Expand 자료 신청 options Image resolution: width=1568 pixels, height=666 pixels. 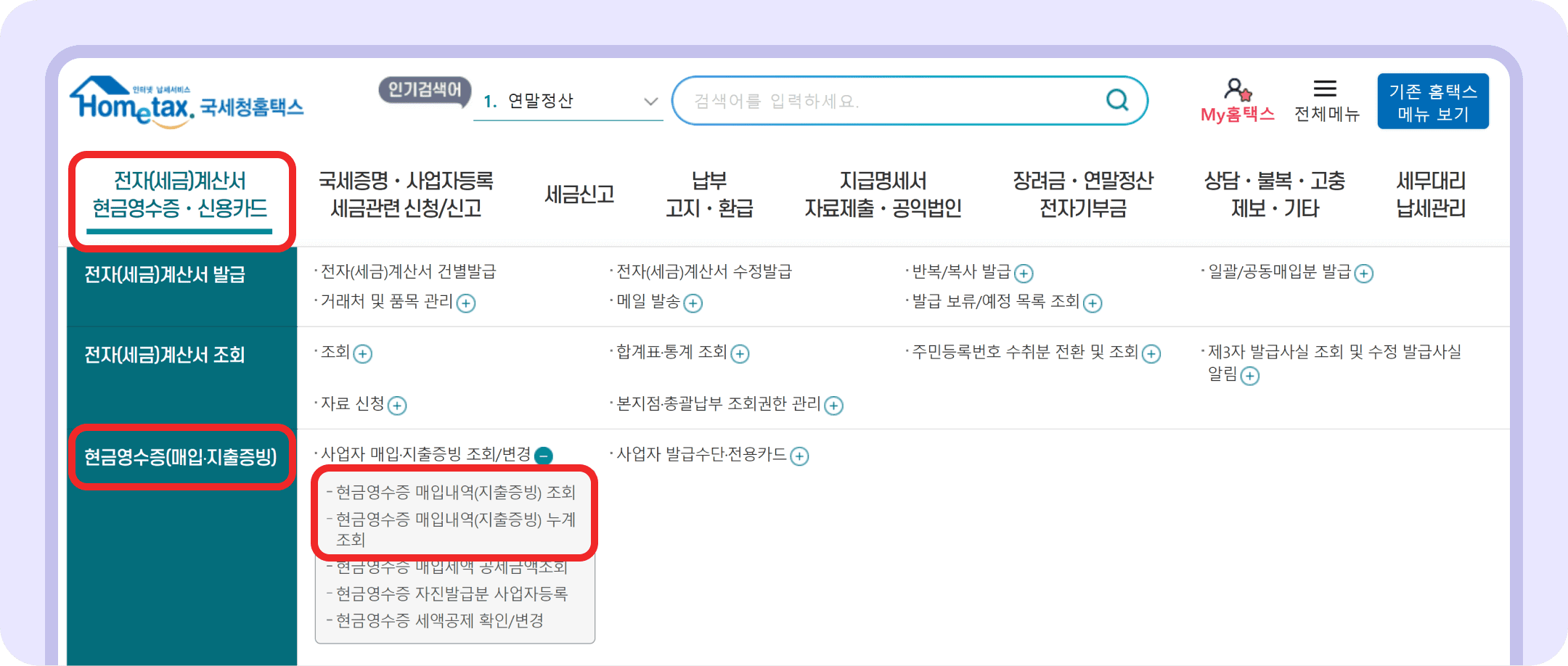click(x=397, y=406)
